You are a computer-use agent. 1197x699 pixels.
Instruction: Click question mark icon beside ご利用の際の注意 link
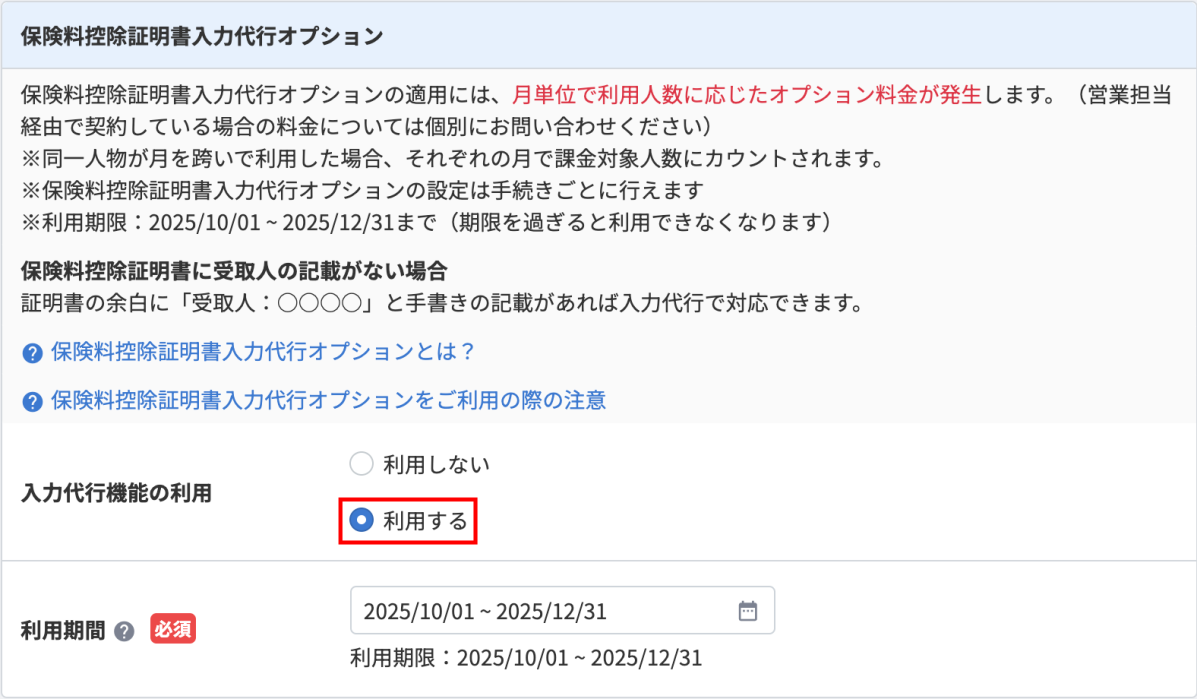[x=32, y=401]
